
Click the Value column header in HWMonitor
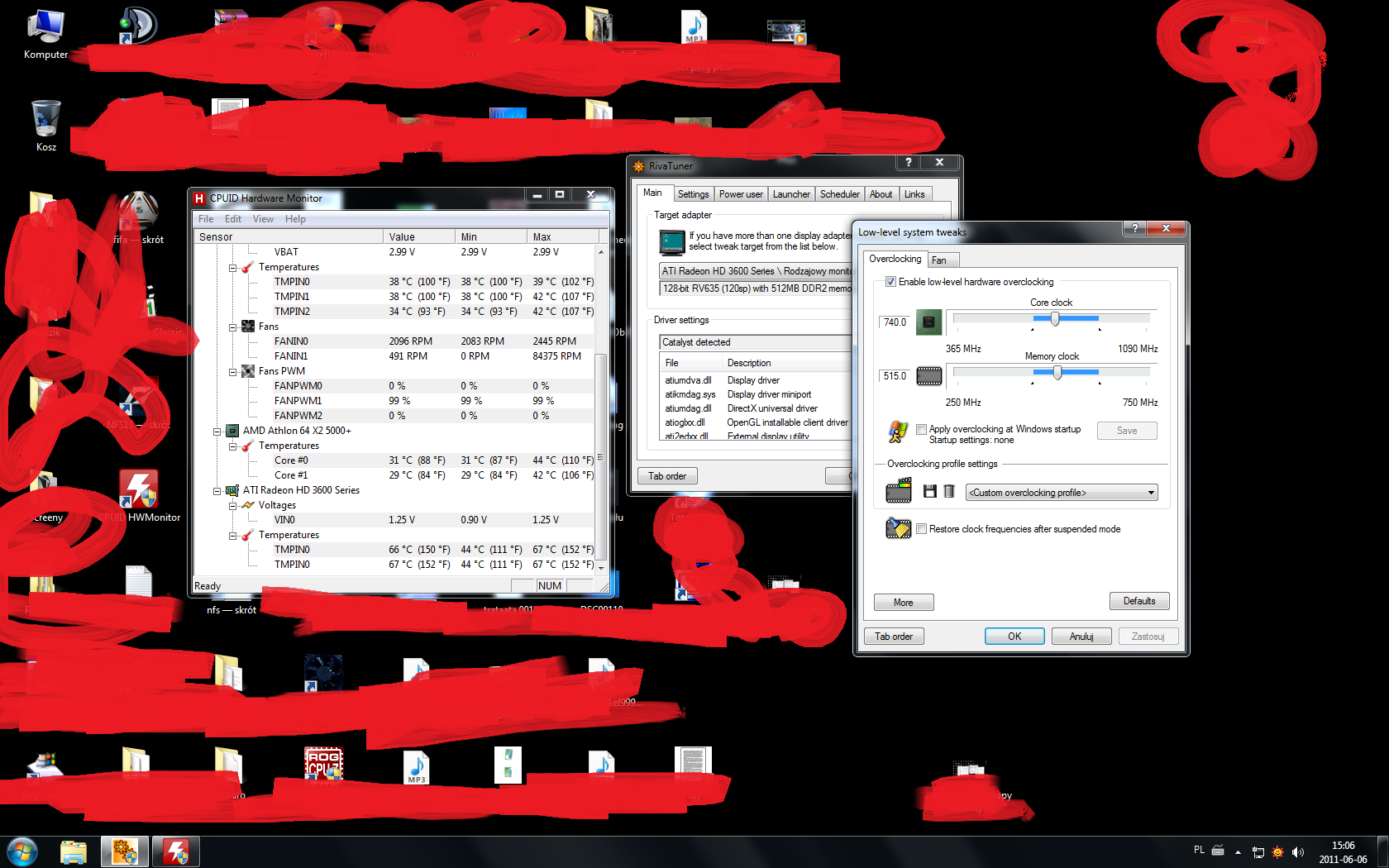419,237
